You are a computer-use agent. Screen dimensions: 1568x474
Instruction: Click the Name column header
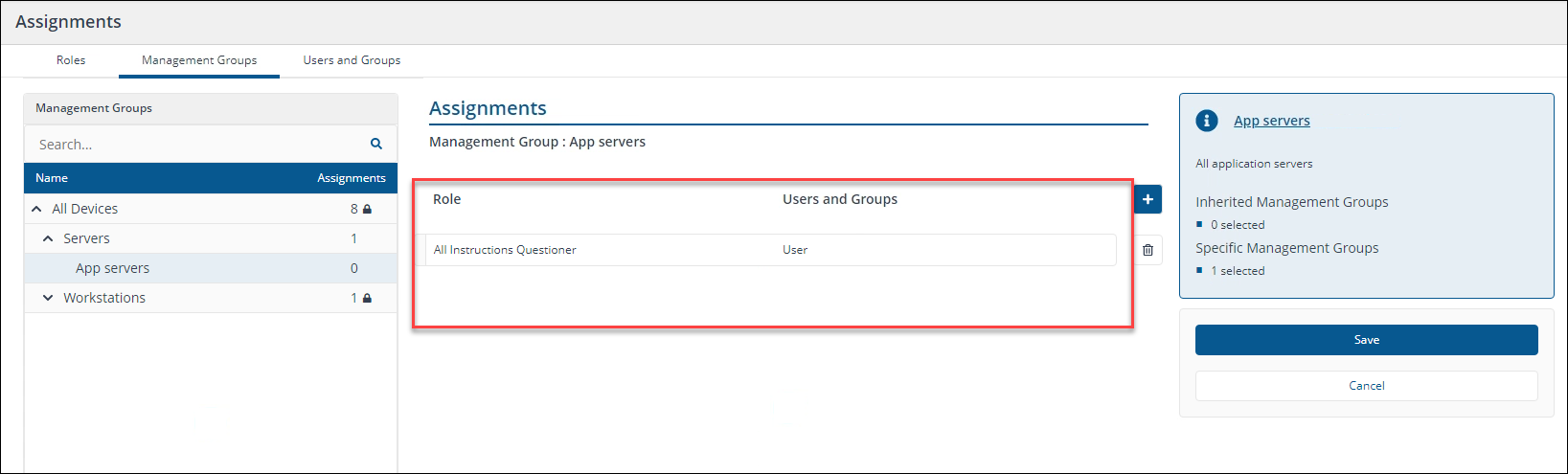coord(52,178)
